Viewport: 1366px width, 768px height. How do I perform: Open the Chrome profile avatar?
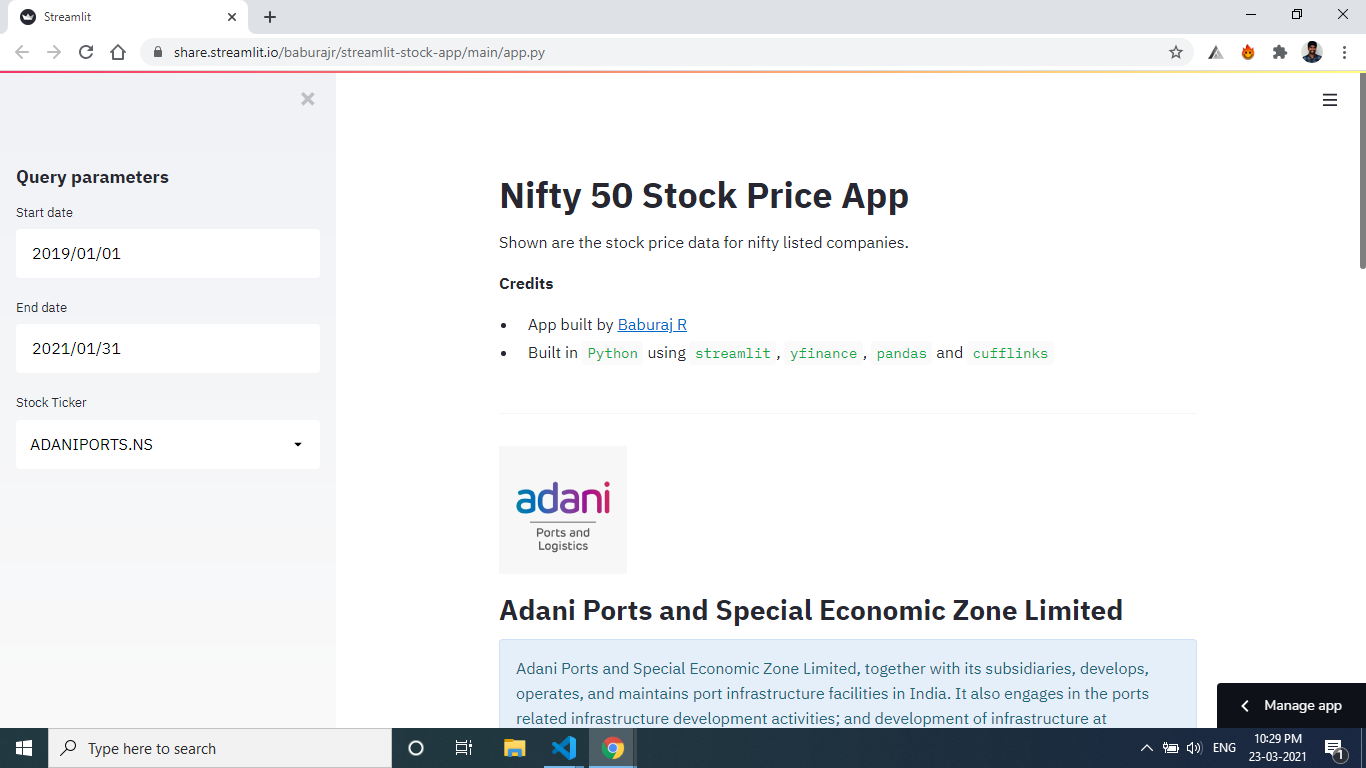(1312, 52)
